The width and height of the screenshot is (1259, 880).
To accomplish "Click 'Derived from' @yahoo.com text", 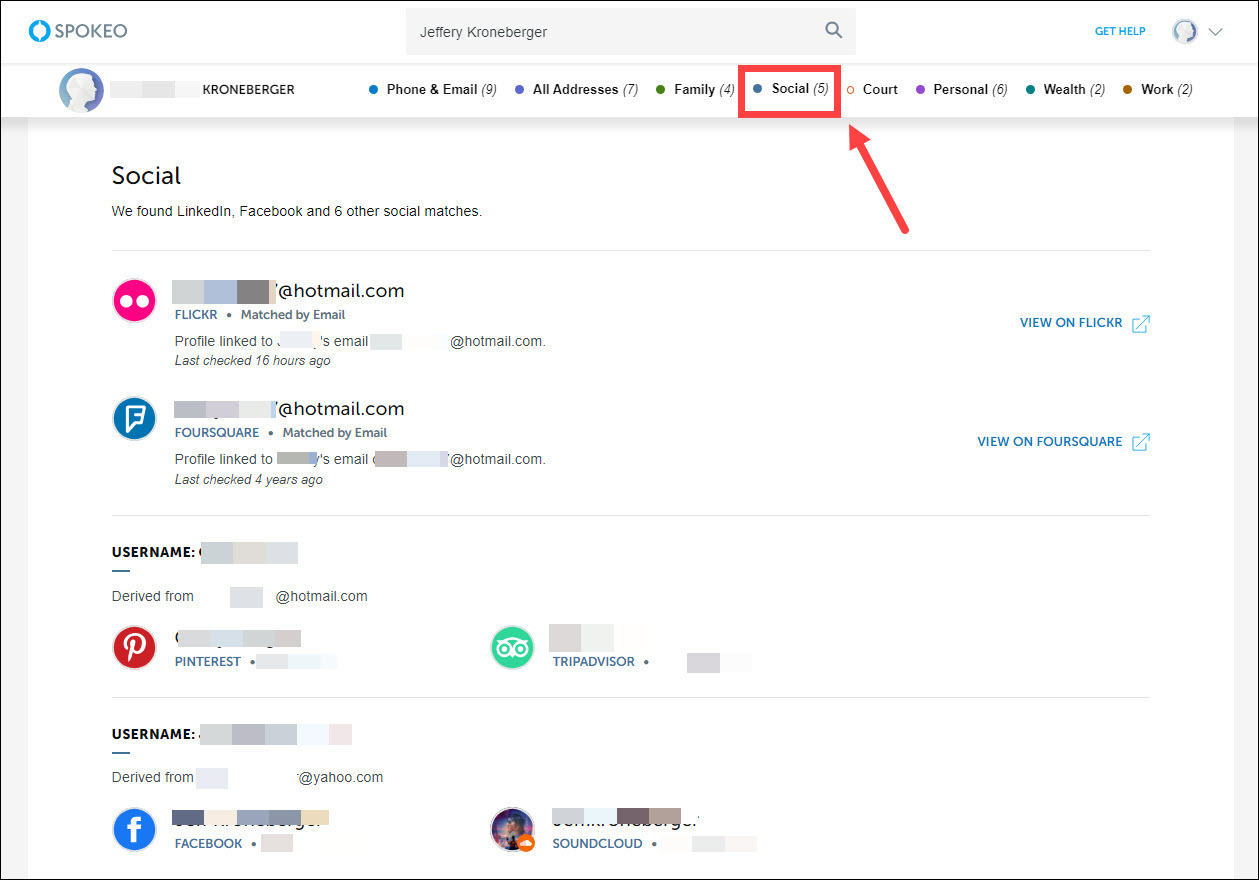I will tap(247, 777).
